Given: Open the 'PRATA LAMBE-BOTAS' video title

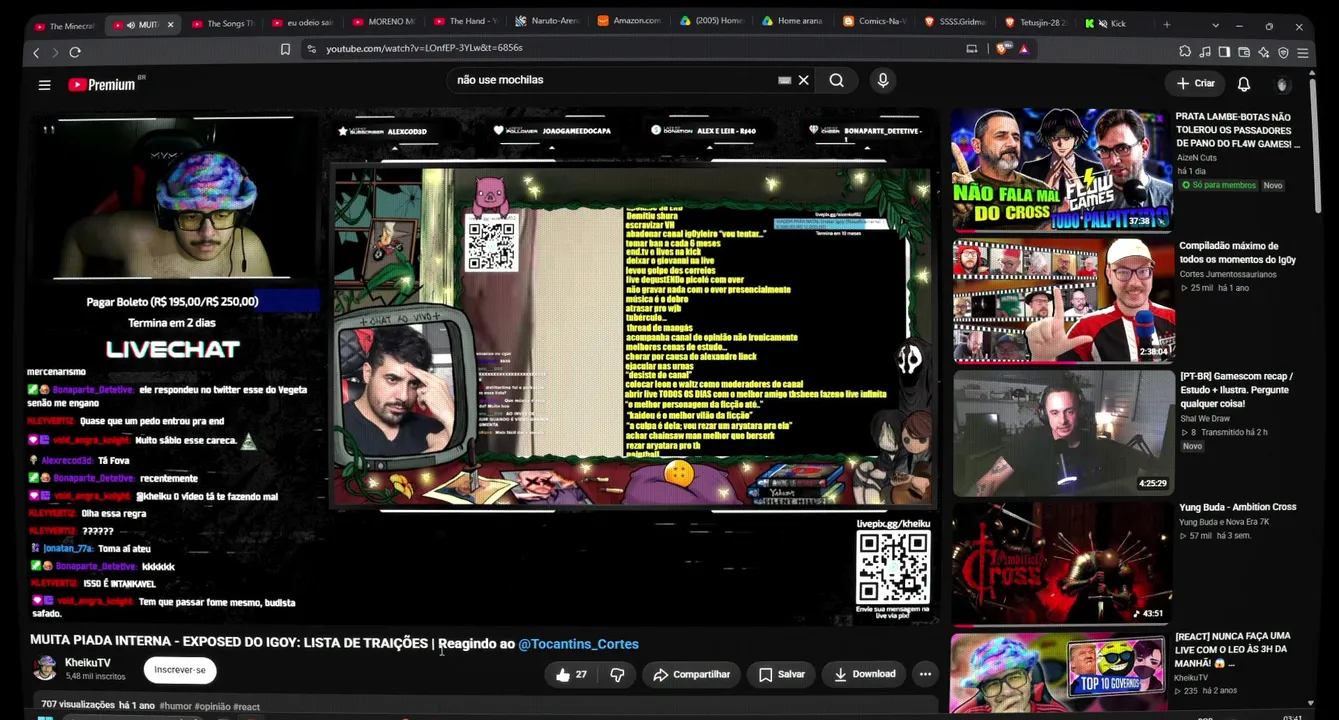Looking at the screenshot, I should coord(1238,131).
